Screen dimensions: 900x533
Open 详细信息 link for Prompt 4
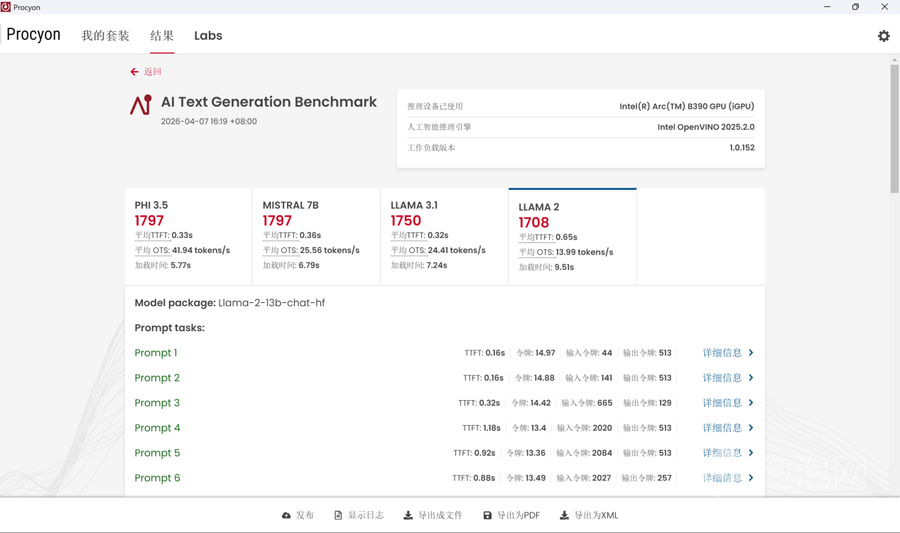tap(722, 428)
